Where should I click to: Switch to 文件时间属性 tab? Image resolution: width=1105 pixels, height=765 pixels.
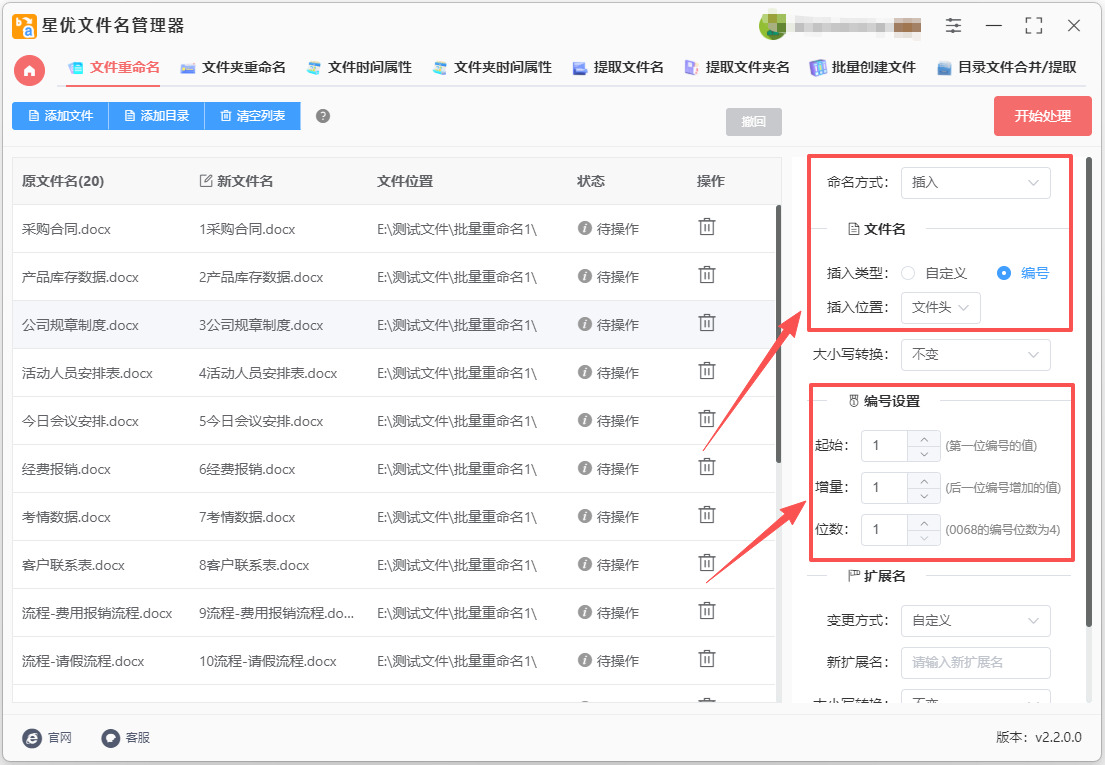point(359,68)
